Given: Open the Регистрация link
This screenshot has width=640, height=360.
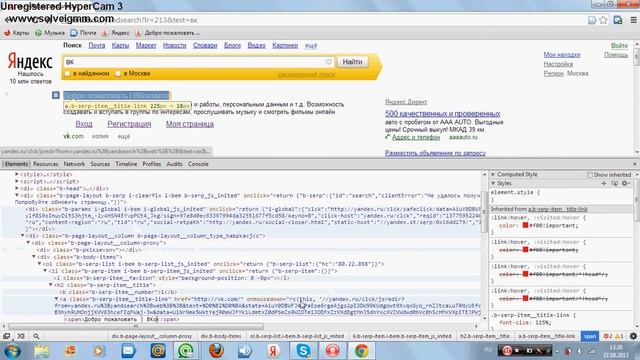Looking at the screenshot, I should coord(129,124).
